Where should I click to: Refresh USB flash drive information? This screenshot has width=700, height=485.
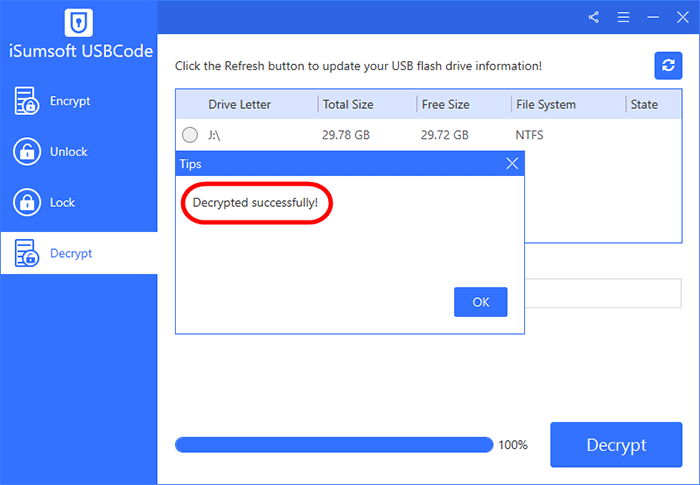pos(668,66)
